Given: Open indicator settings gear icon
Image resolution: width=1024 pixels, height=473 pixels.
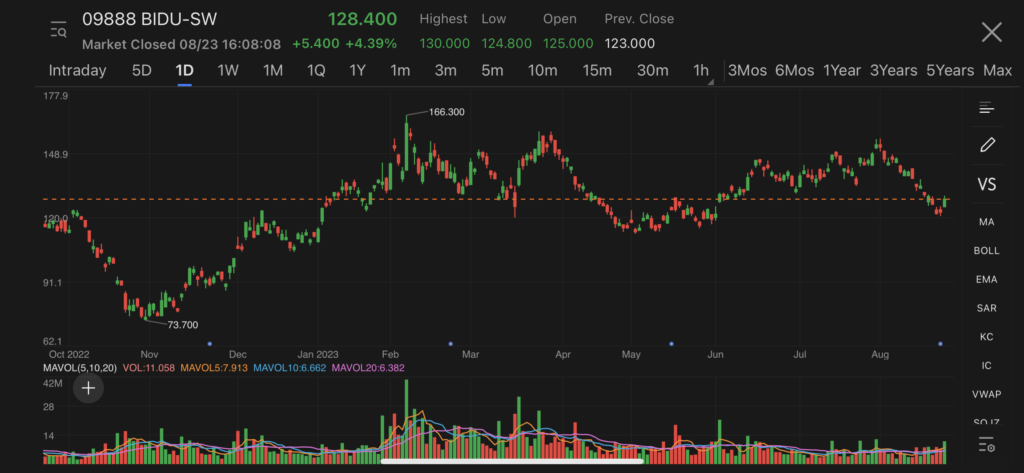Looking at the screenshot, I should 986,445.
